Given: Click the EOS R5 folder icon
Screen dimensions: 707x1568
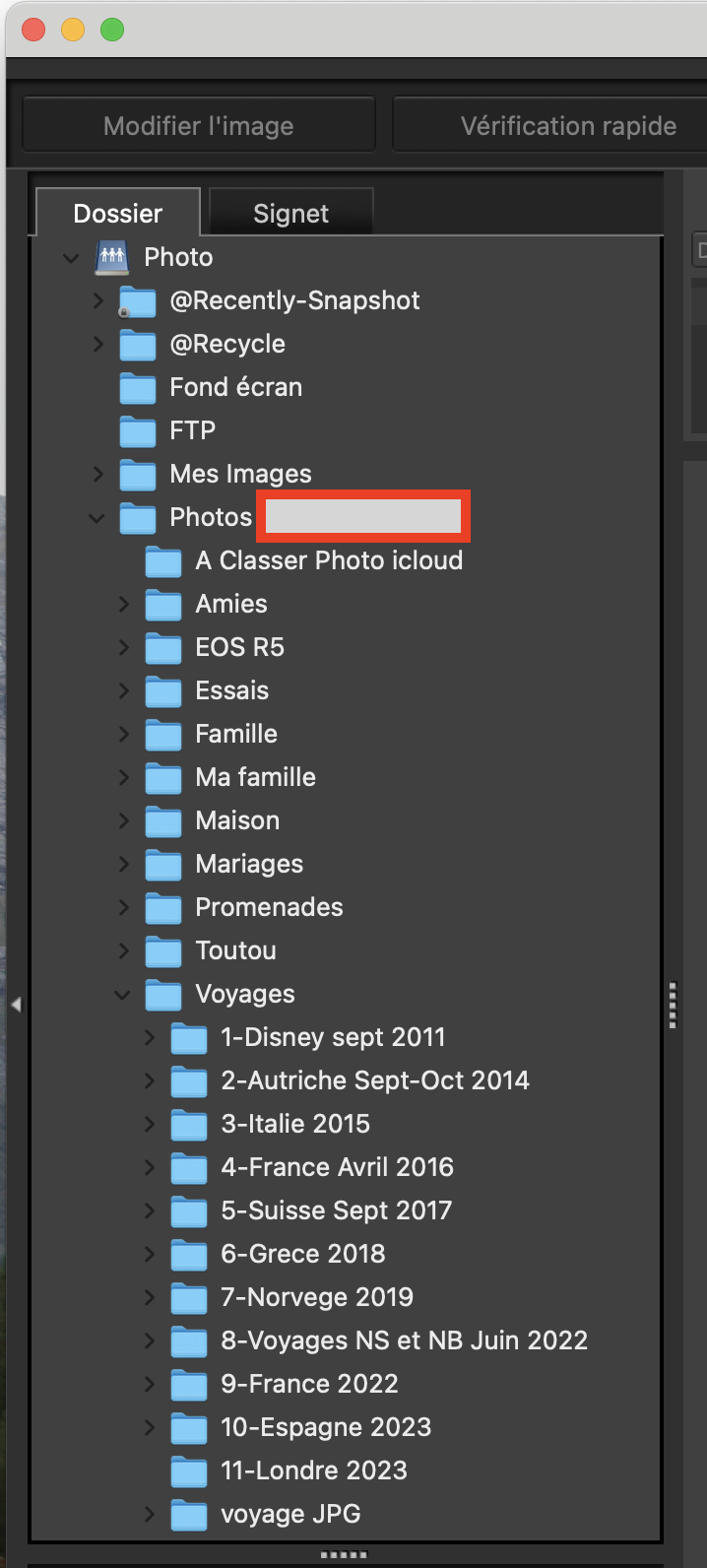Looking at the screenshot, I should (162, 648).
